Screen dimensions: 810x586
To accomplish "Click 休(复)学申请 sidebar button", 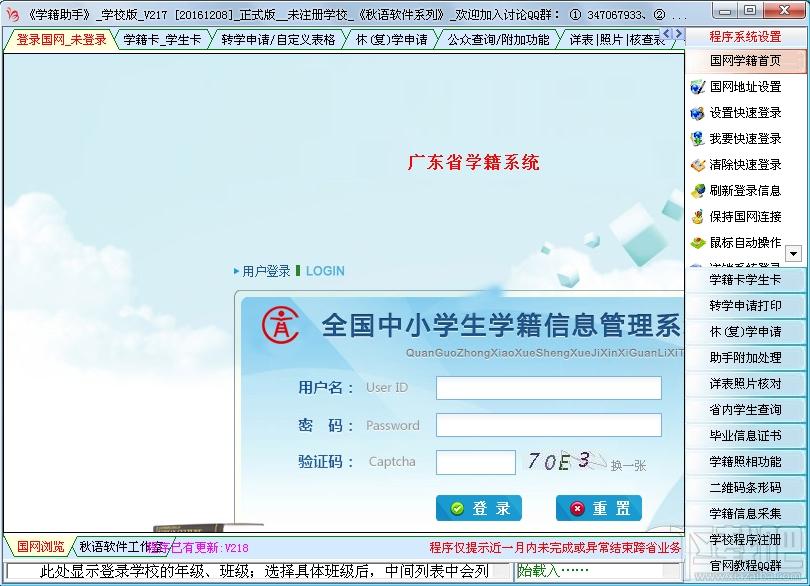I will [745, 332].
